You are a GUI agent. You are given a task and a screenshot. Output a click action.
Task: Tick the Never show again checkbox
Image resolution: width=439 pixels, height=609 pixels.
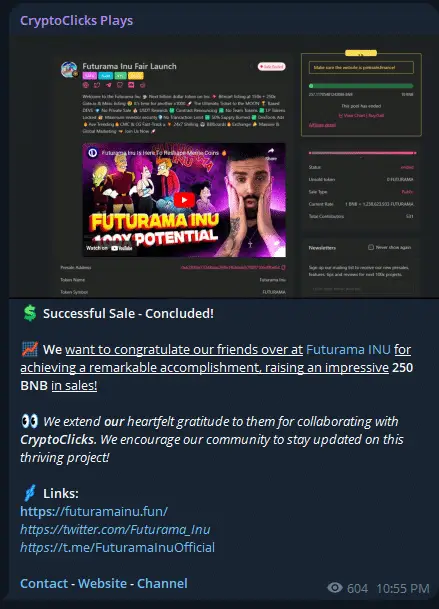[371, 247]
